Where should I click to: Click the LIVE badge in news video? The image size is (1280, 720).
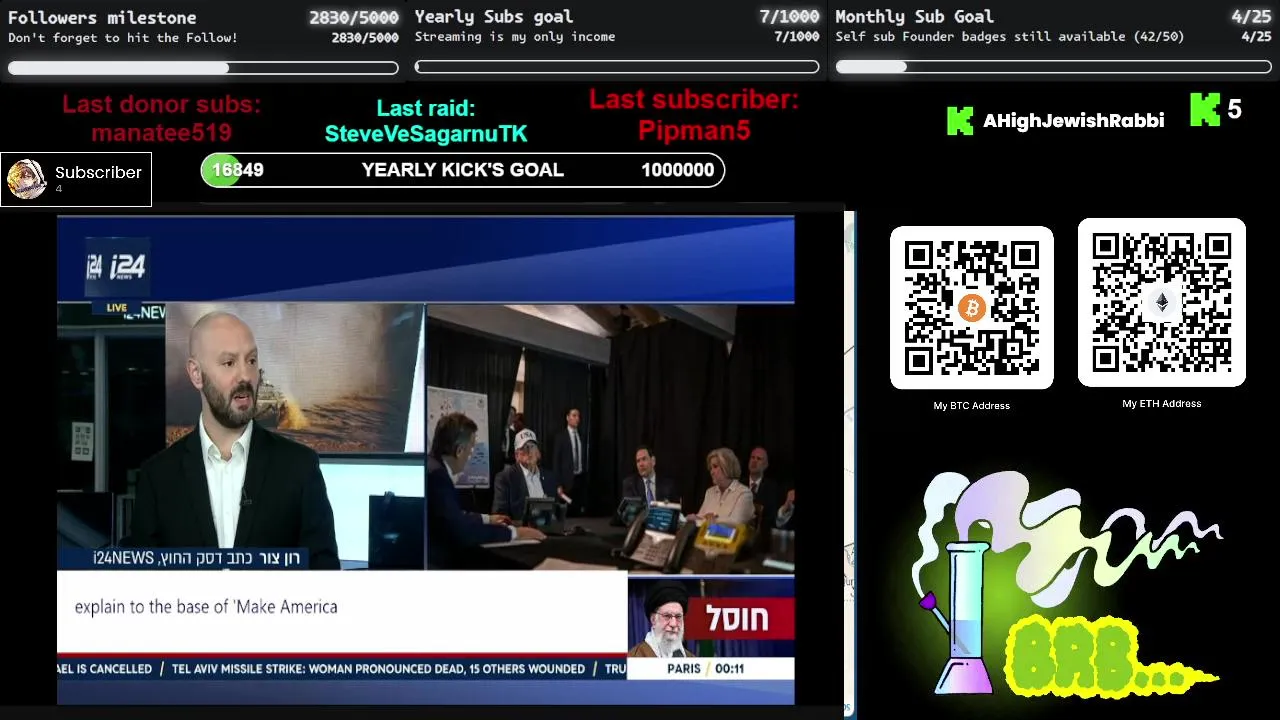click(117, 308)
